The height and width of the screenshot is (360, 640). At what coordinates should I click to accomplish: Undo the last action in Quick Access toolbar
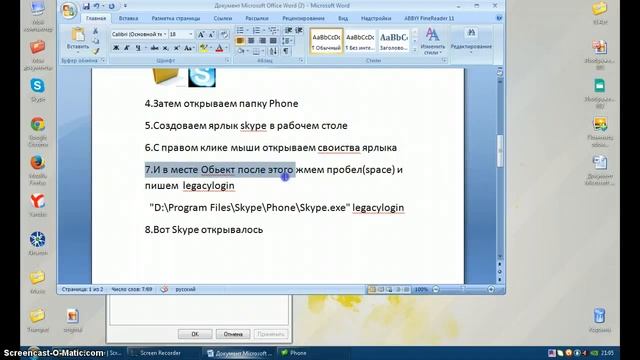point(97,6)
